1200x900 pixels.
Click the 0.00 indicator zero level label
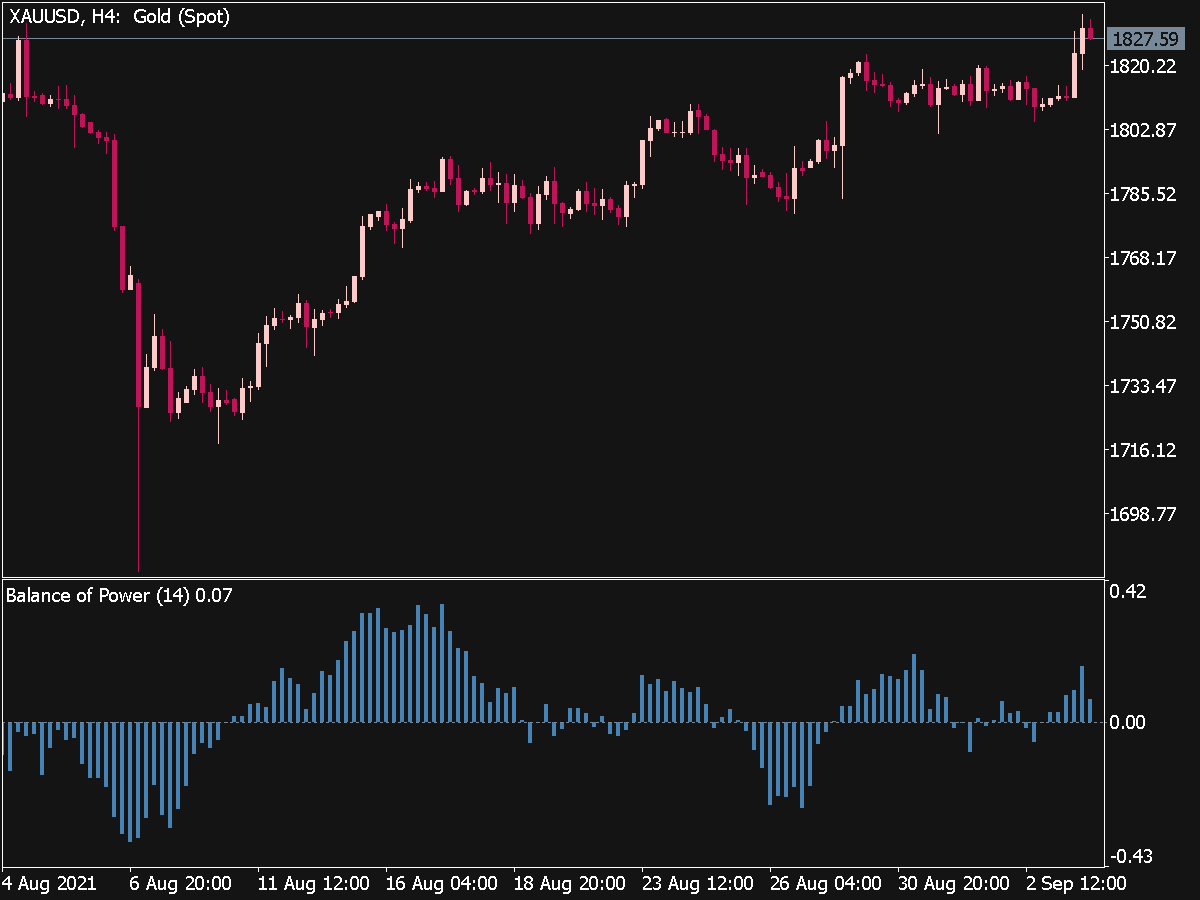(1126, 722)
